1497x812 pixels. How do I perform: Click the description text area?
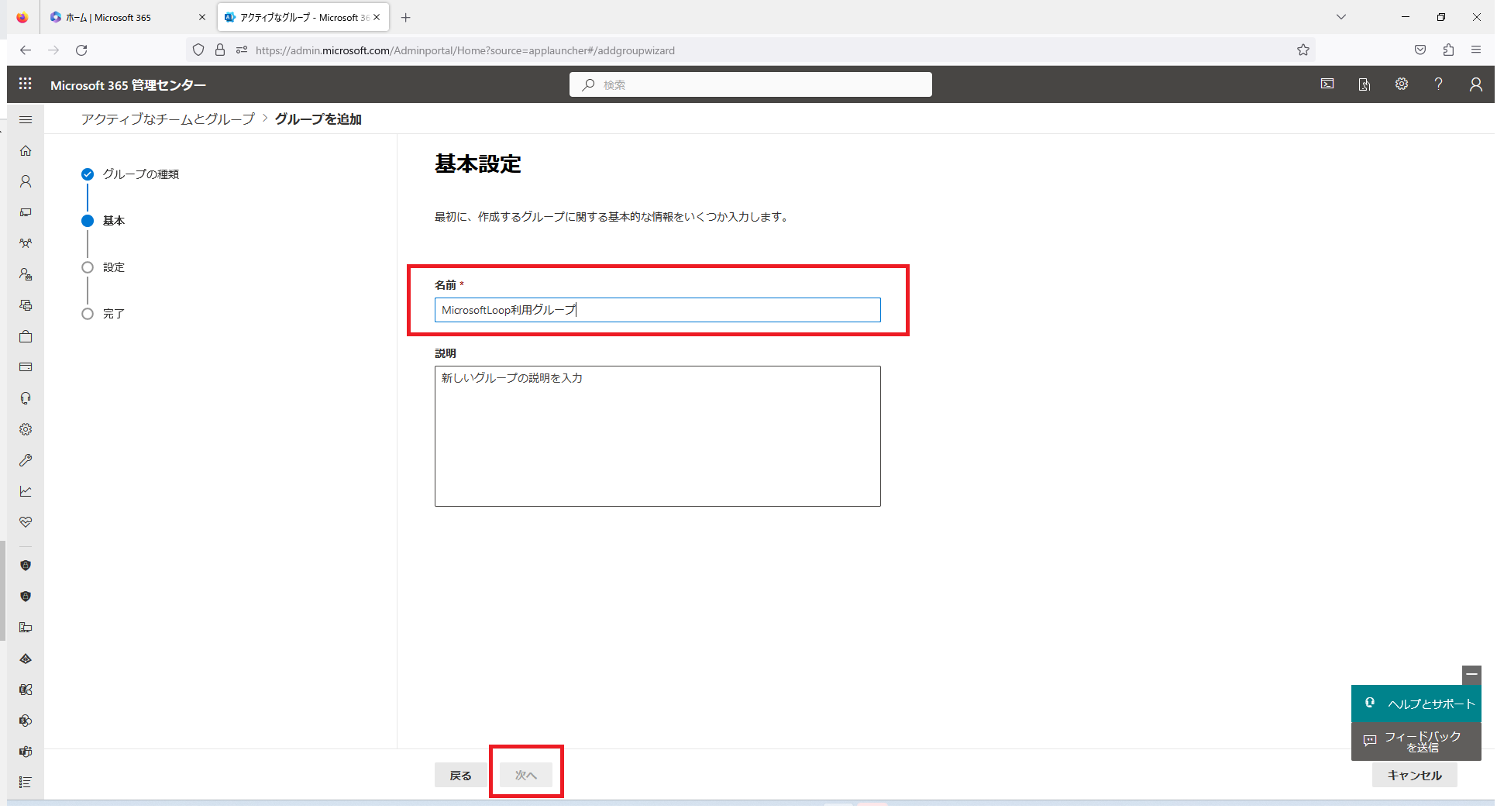(657, 436)
